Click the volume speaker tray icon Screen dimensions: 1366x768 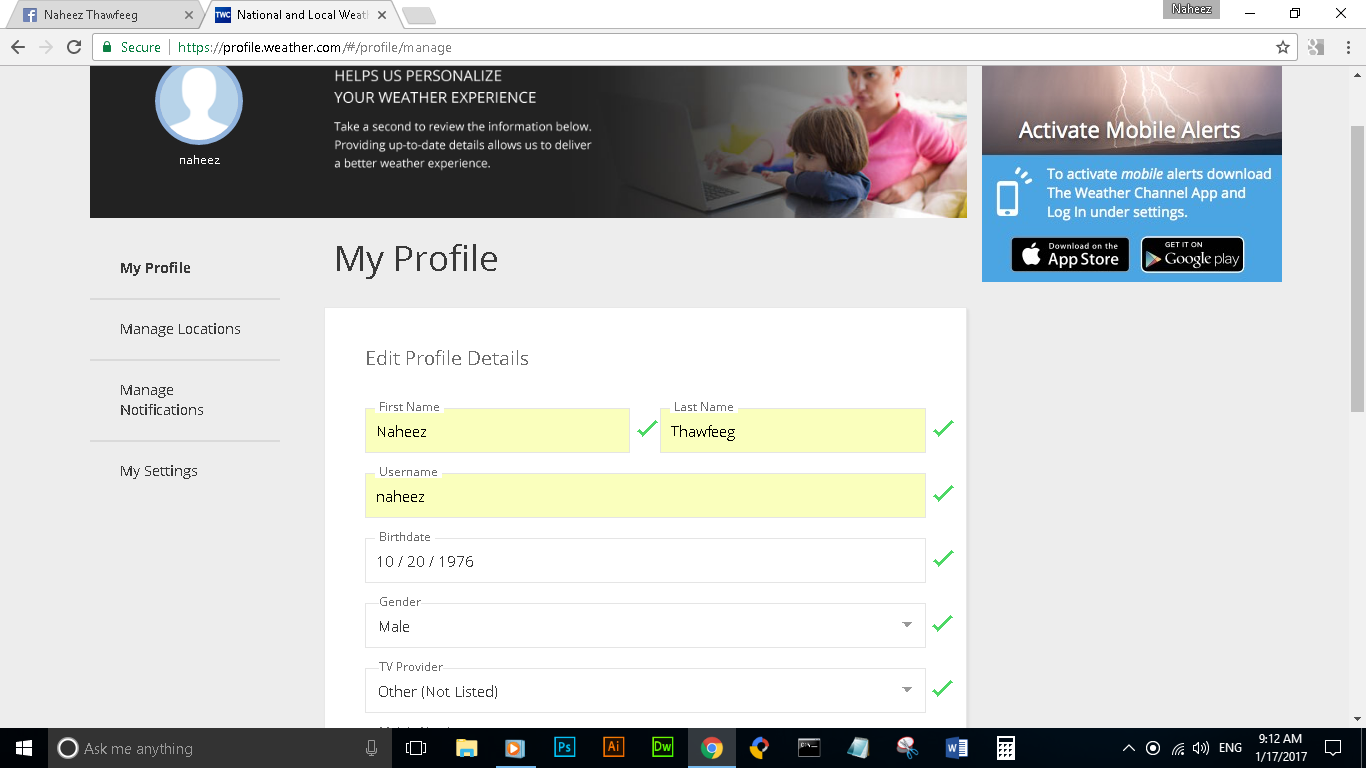click(x=1201, y=748)
